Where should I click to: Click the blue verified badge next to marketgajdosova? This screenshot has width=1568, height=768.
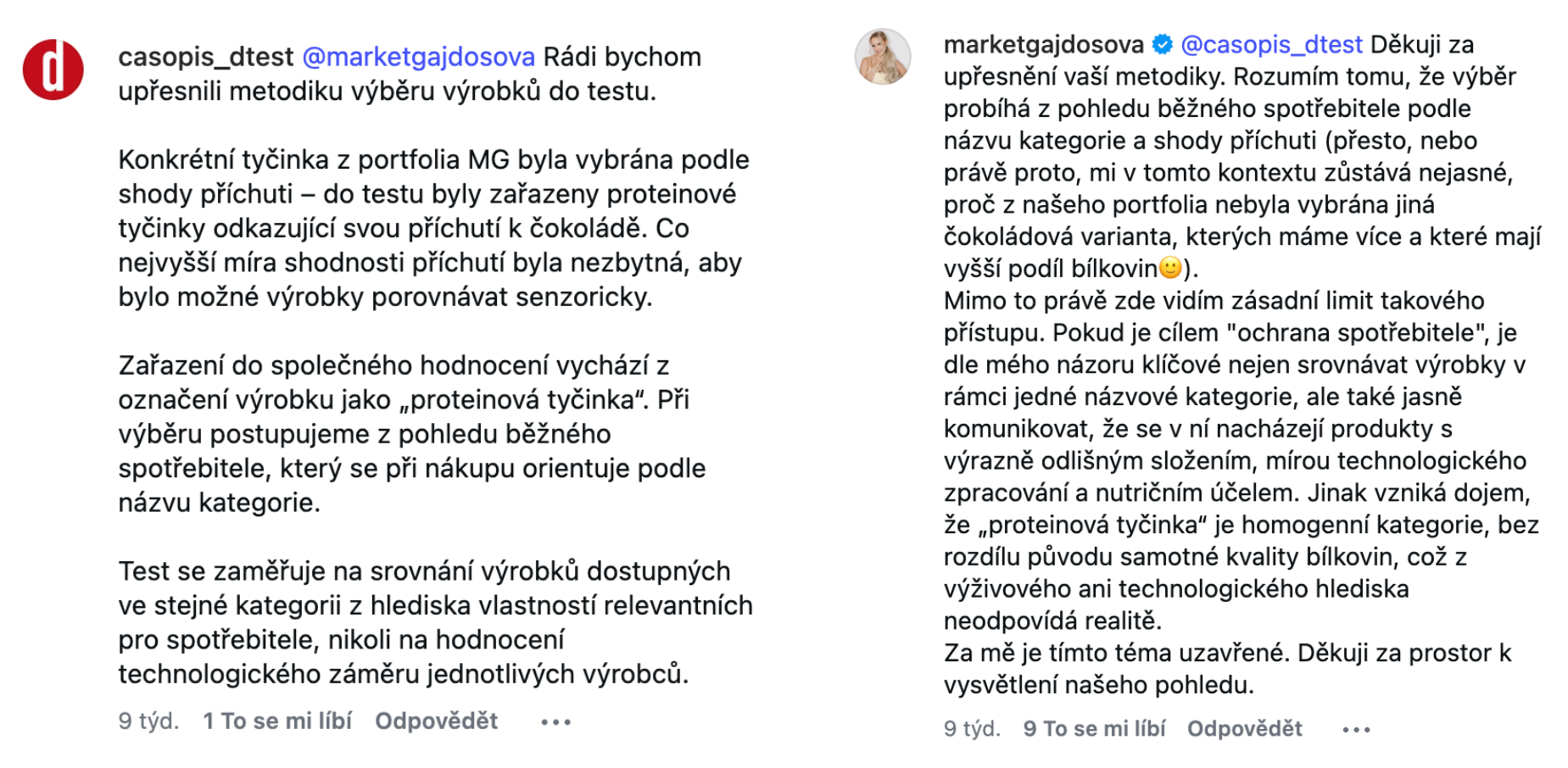point(1163,44)
